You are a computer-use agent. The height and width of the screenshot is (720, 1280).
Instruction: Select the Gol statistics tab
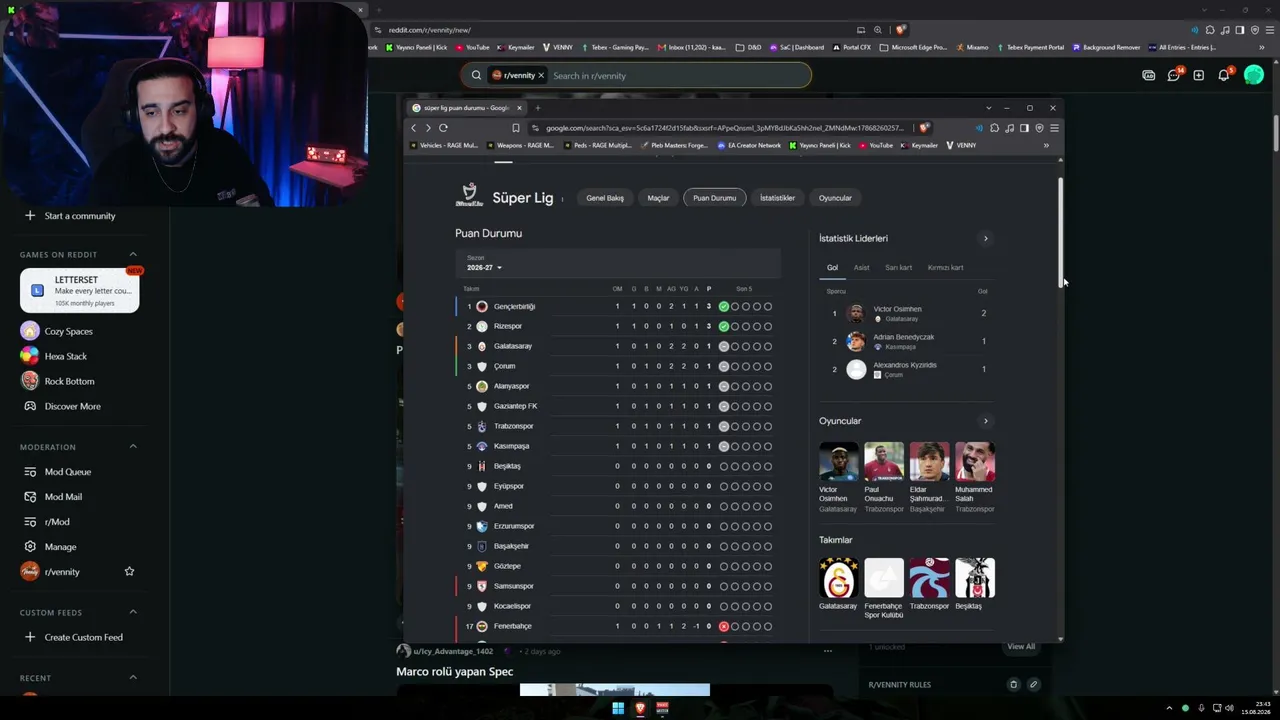[x=832, y=267]
